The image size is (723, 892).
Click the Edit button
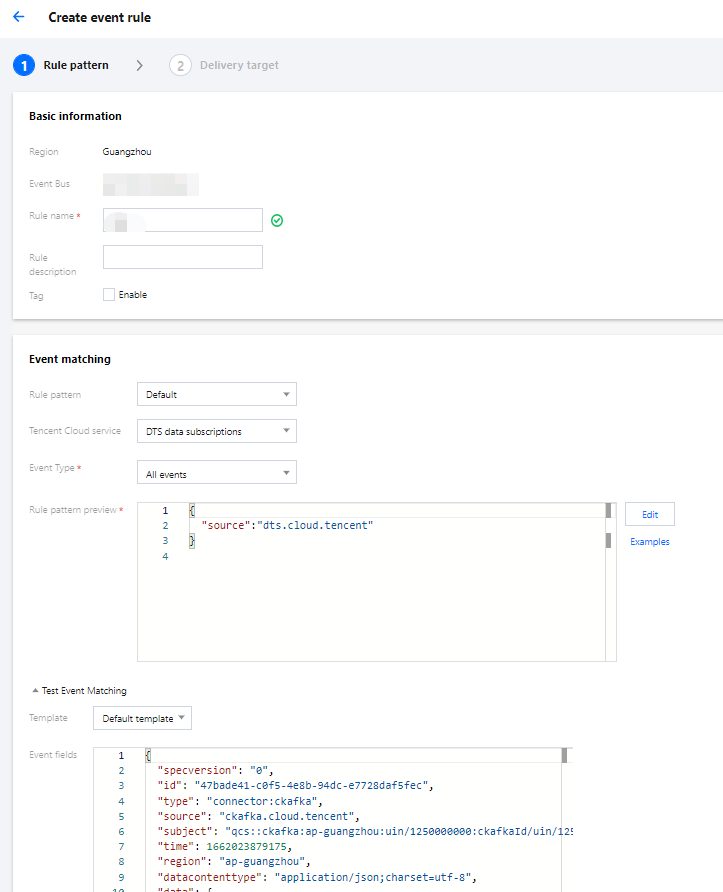pyautogui.click(x=650, y=514)
